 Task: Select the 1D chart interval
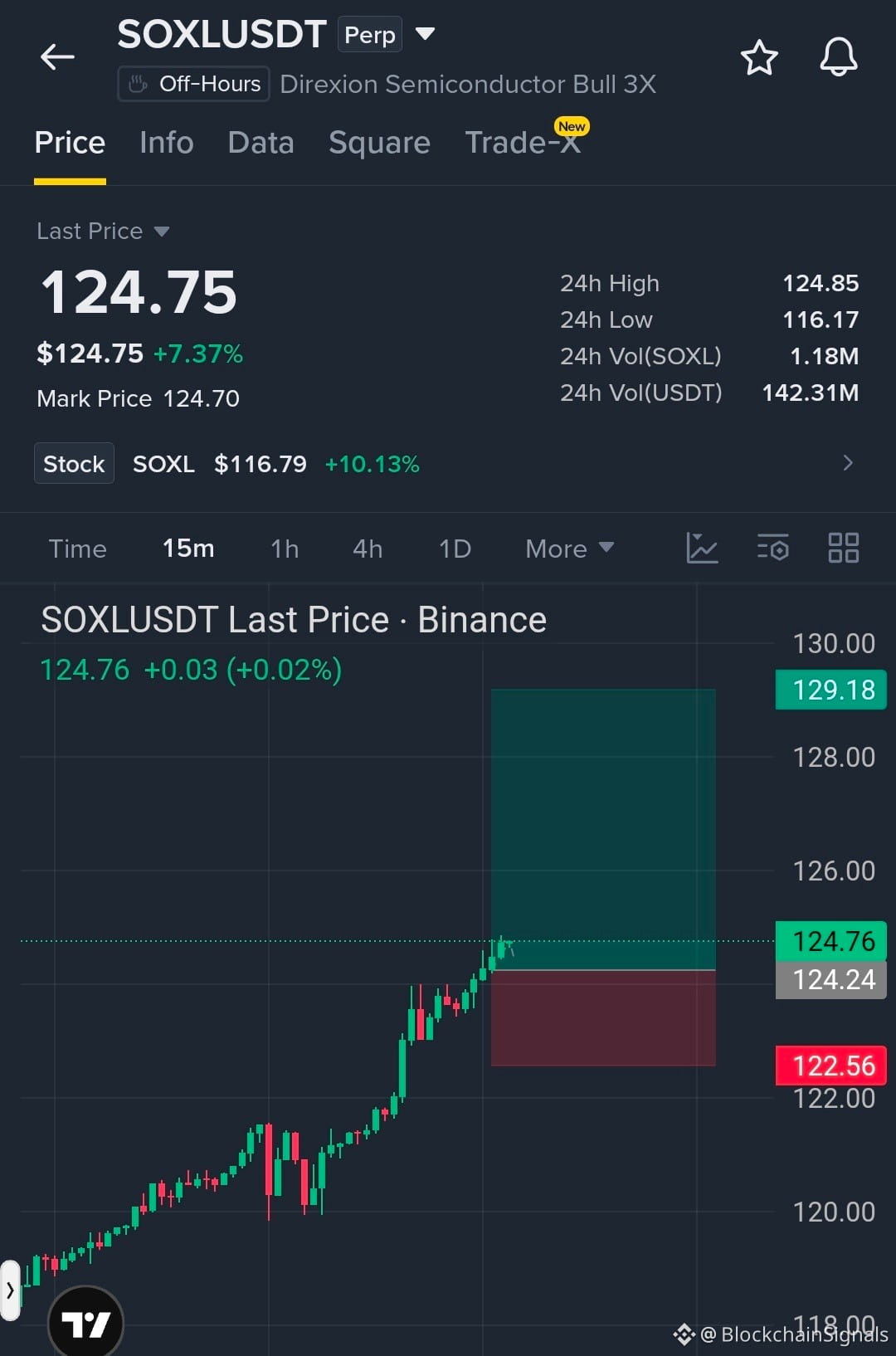455,549
